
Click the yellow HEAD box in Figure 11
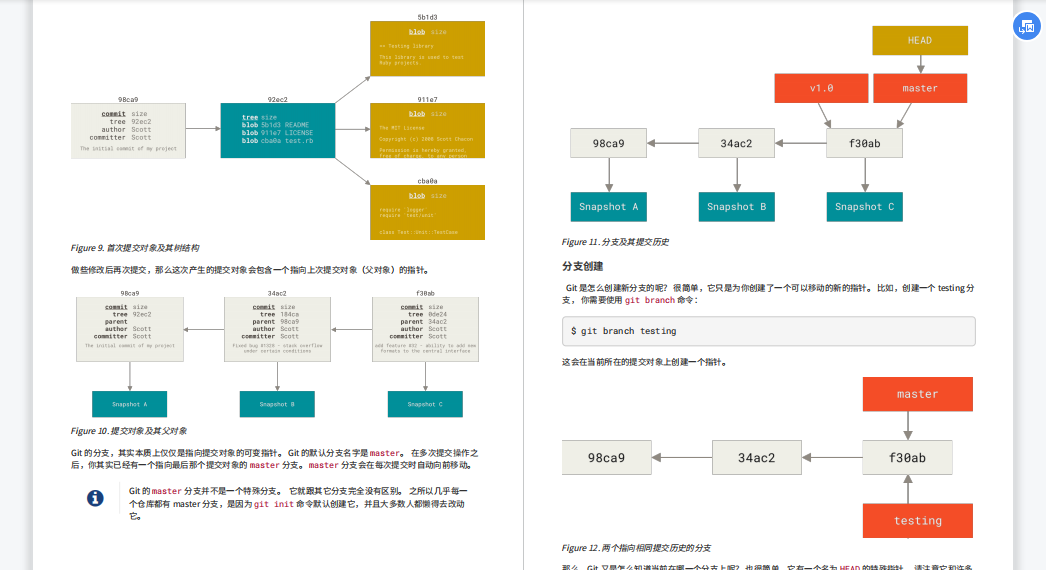[x=920, y=41]
